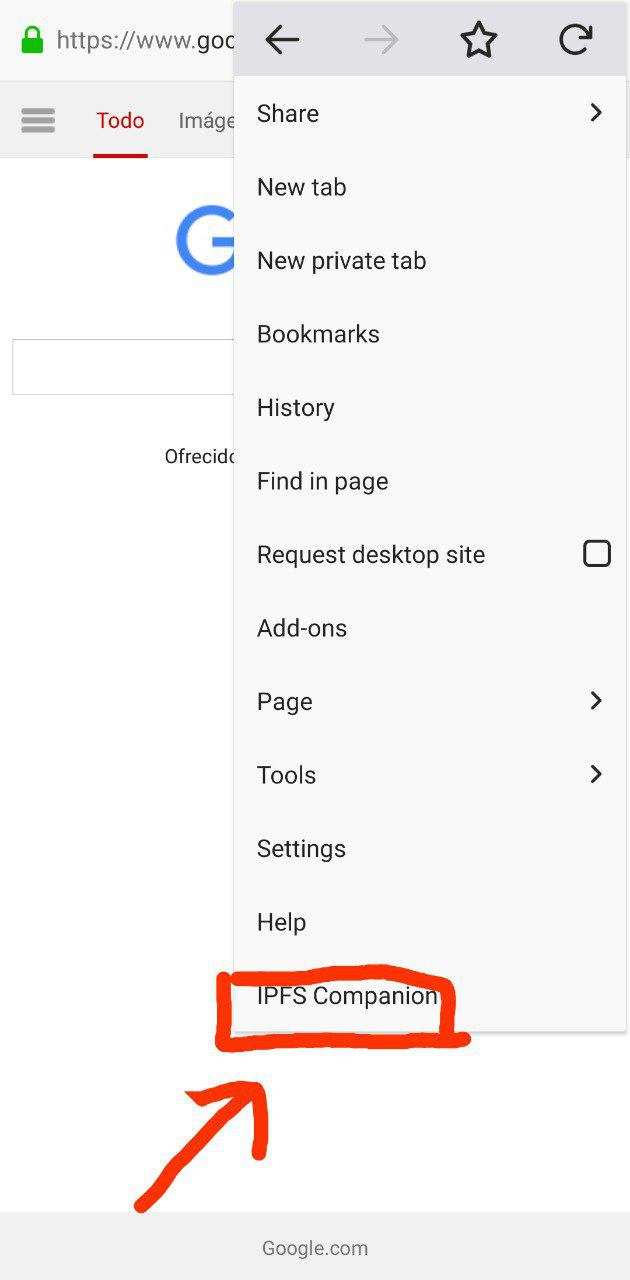Open Add-ons menu entry
This screenshot has width=630, height=1280.
click(430, 628)
